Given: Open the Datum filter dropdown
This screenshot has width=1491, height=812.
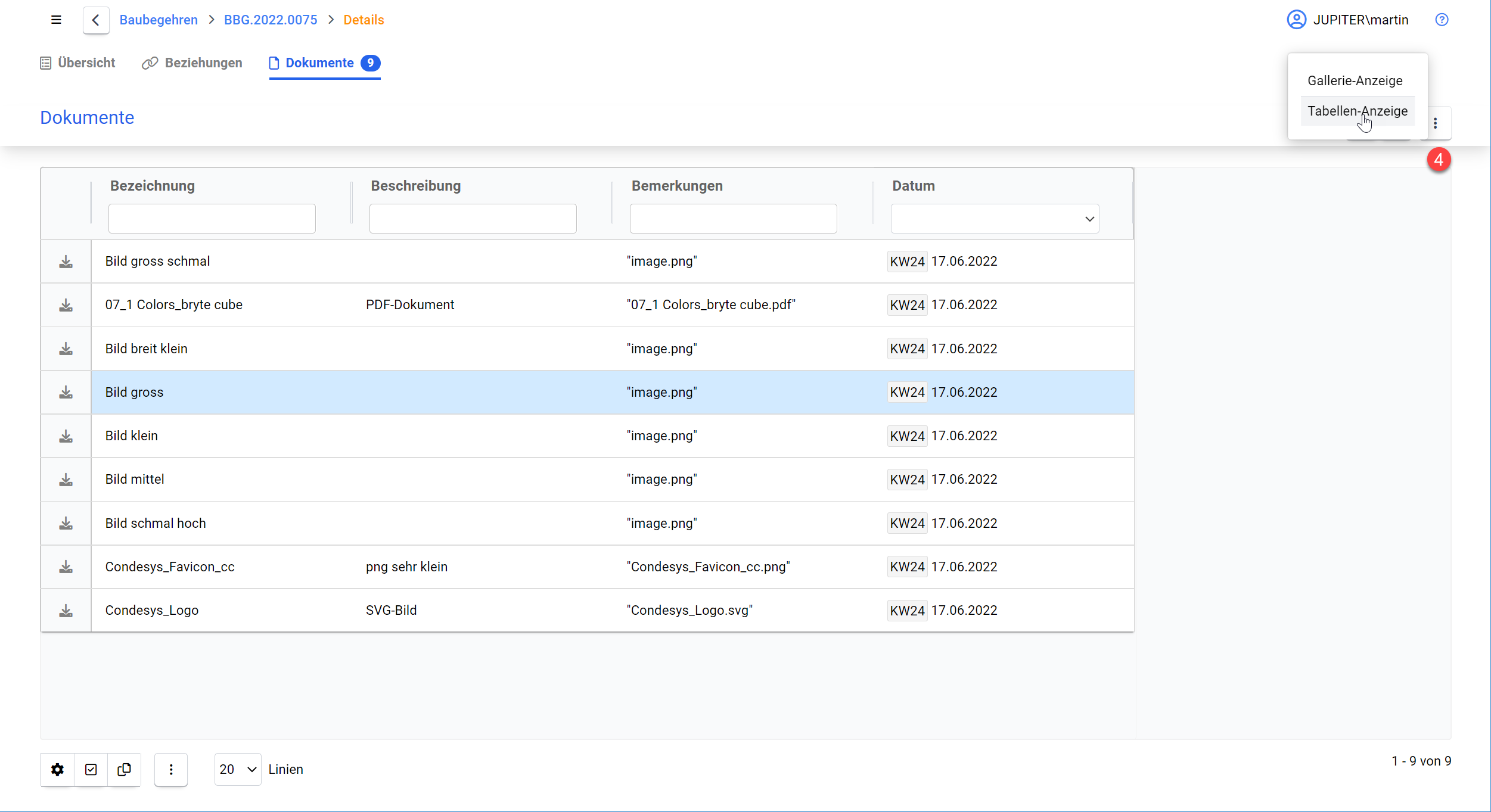Looking at the screenshot, I should pos(995,219).
